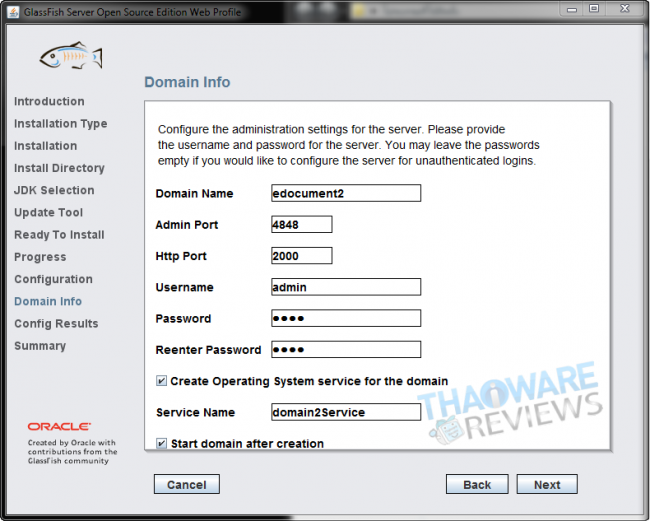Edit the Admin Port field
This screenshot has width=650, height=521.
tap(301, 224)
